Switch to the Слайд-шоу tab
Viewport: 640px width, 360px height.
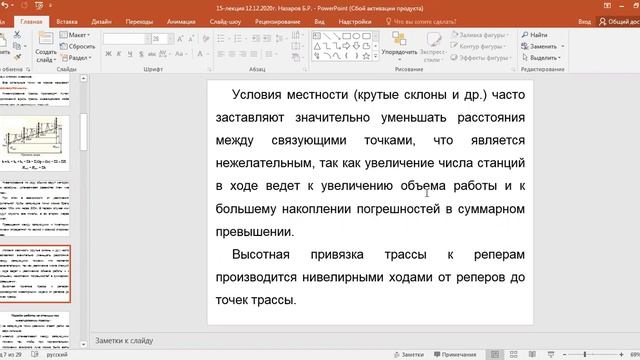click(225, 22)
